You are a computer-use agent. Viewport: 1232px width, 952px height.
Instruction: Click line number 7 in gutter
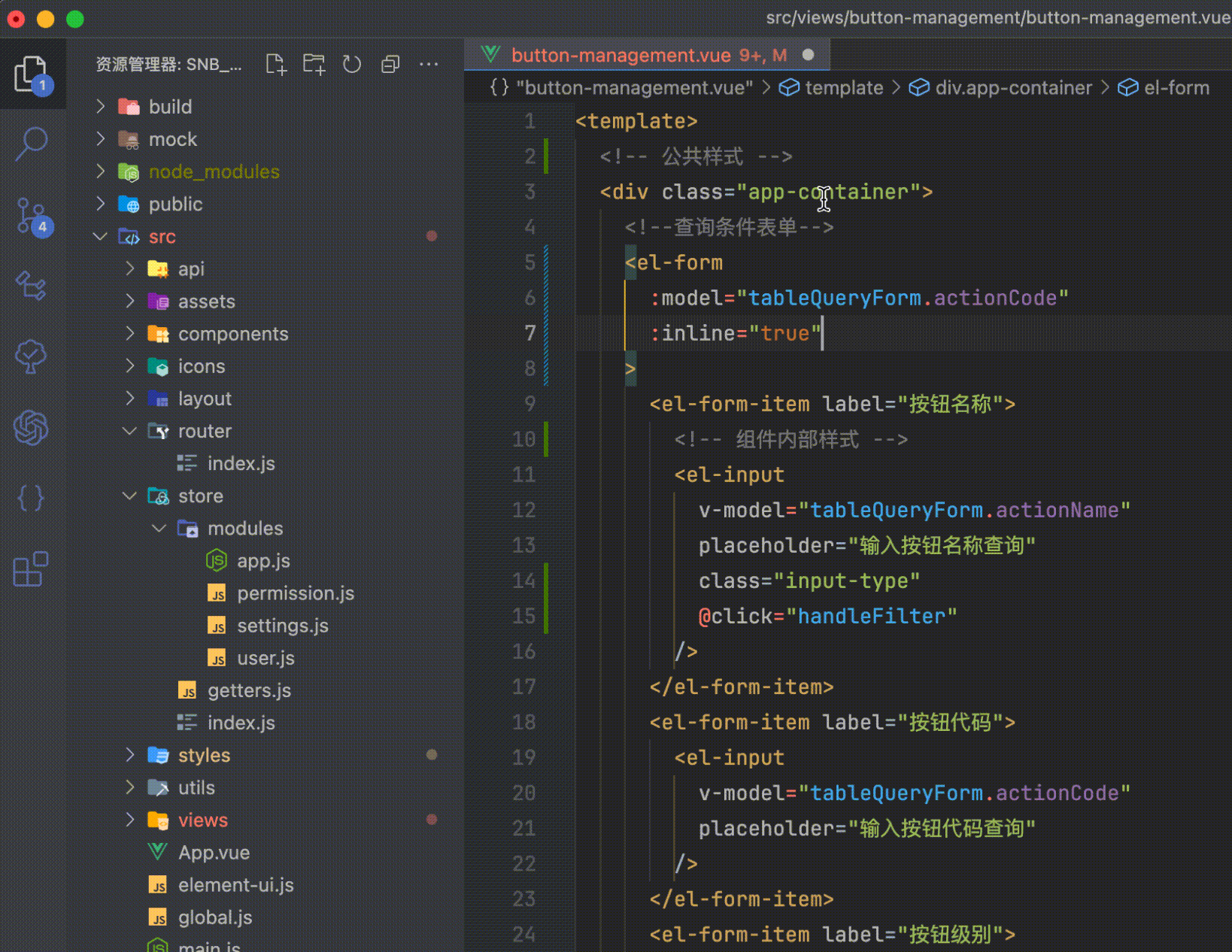[x=530, y=333]
